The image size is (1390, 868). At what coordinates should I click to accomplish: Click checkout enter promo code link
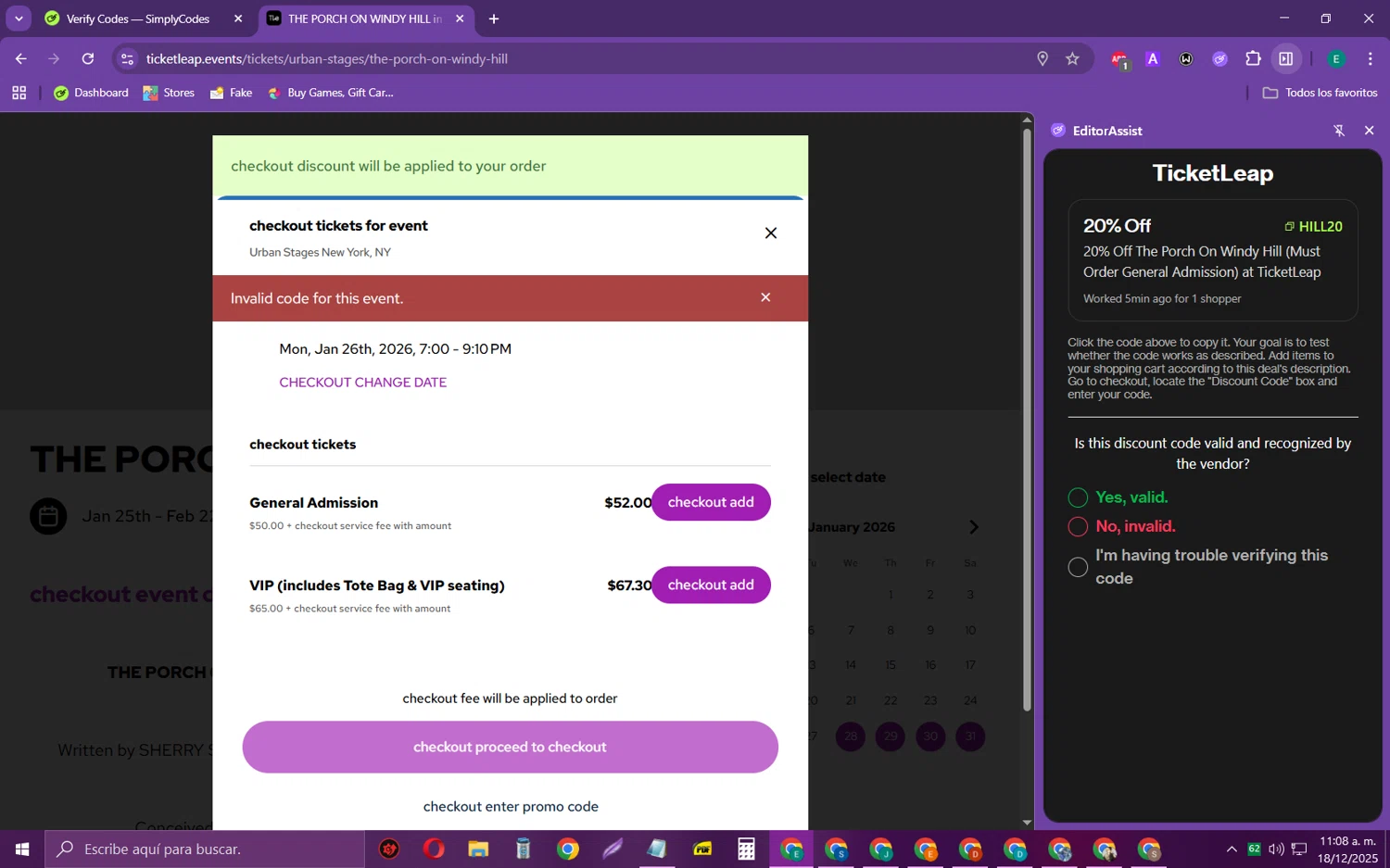tap(511, 807)
